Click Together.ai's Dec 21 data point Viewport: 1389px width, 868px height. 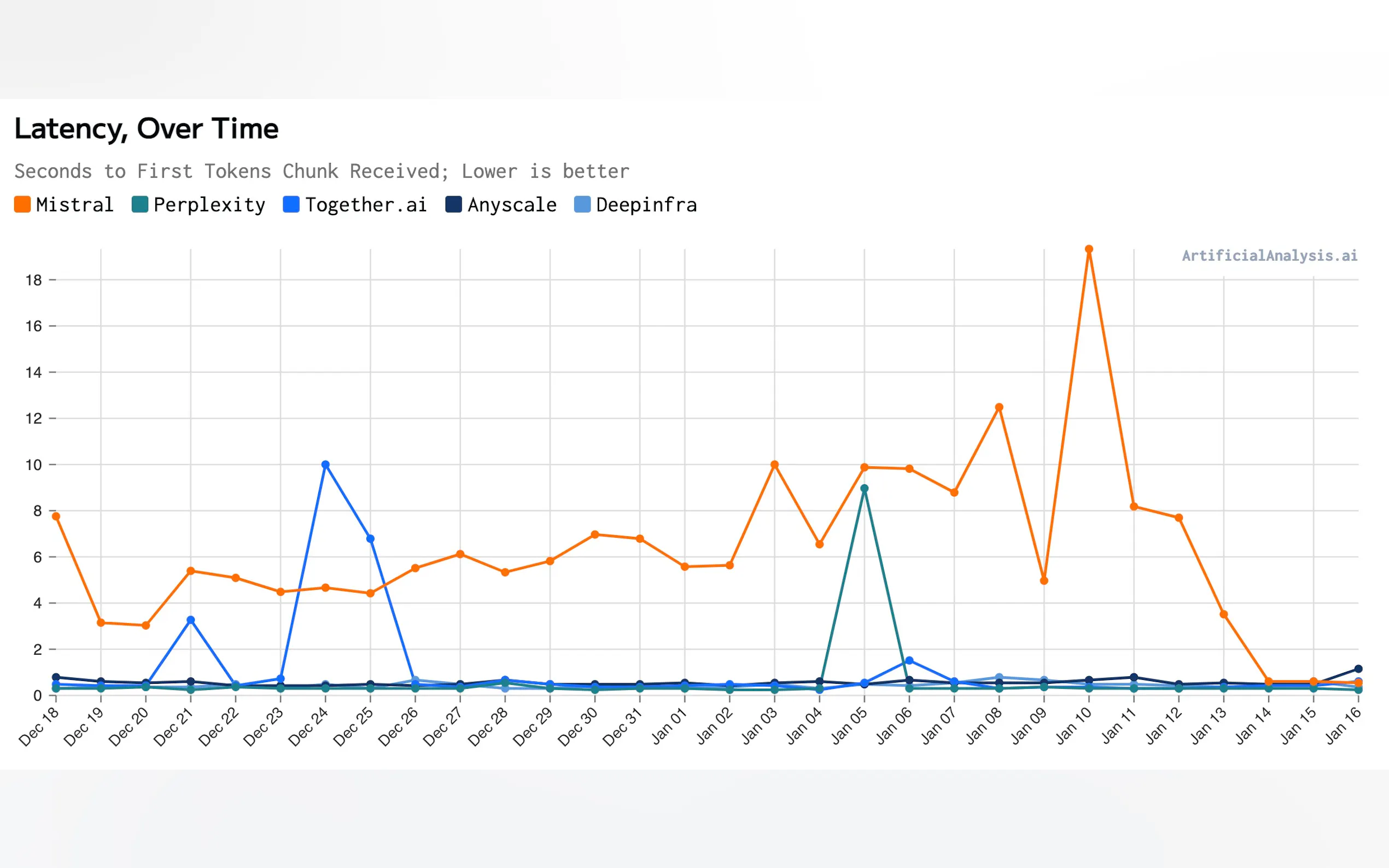pos(191,620)
